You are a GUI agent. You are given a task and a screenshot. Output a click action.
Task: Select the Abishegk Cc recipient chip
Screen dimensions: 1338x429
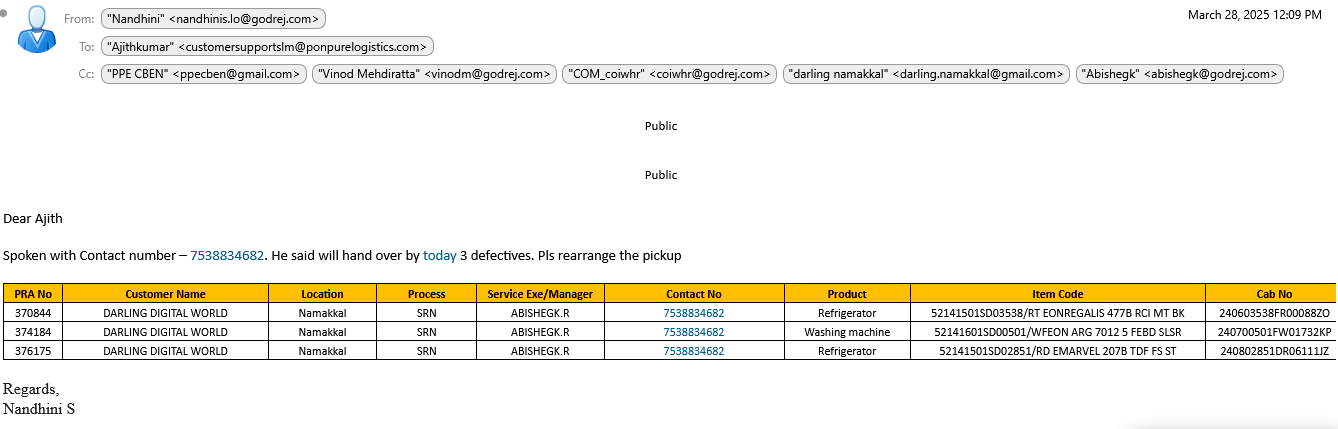coord(1179,73)
